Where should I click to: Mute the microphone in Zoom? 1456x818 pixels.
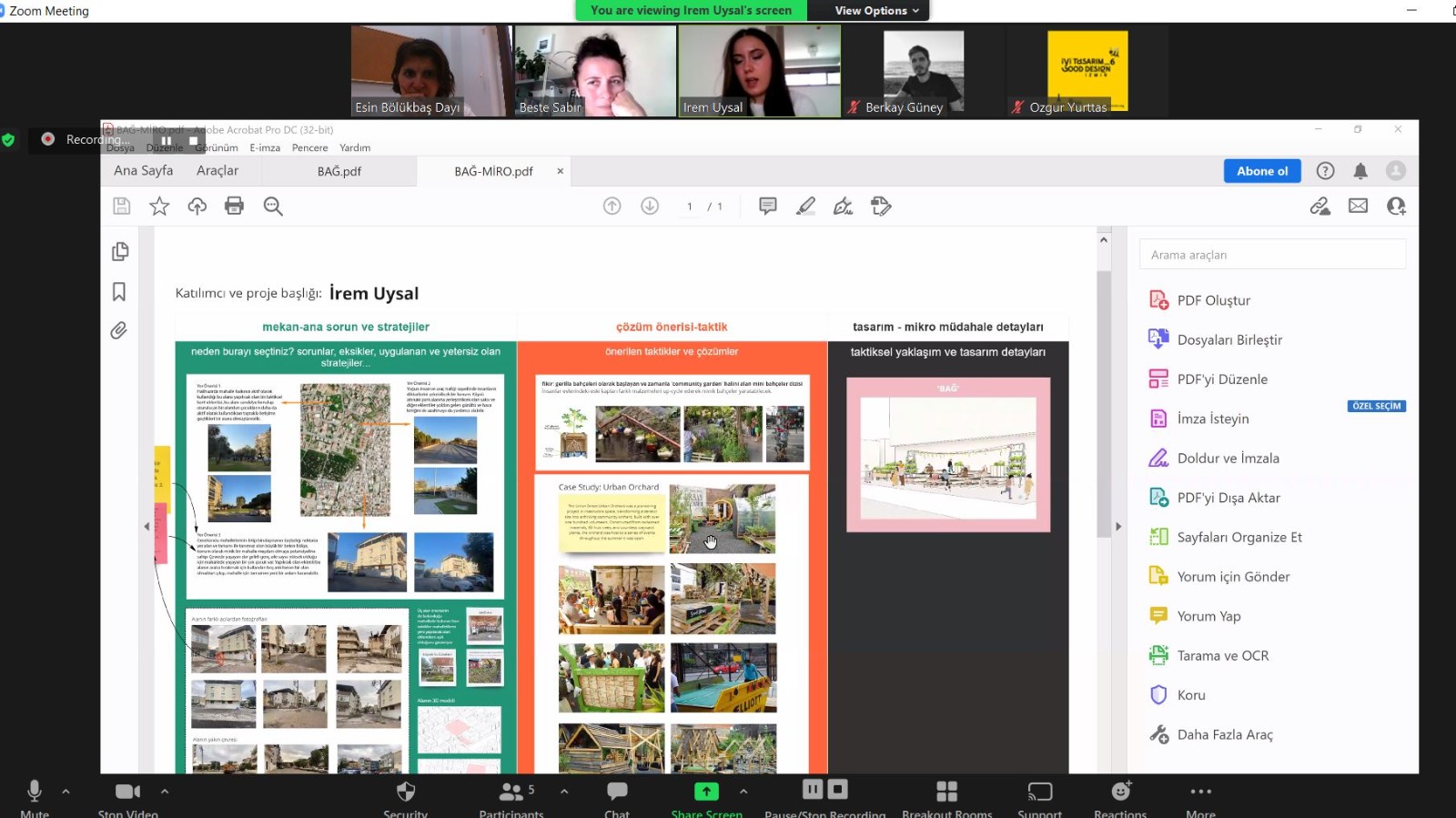35,796
